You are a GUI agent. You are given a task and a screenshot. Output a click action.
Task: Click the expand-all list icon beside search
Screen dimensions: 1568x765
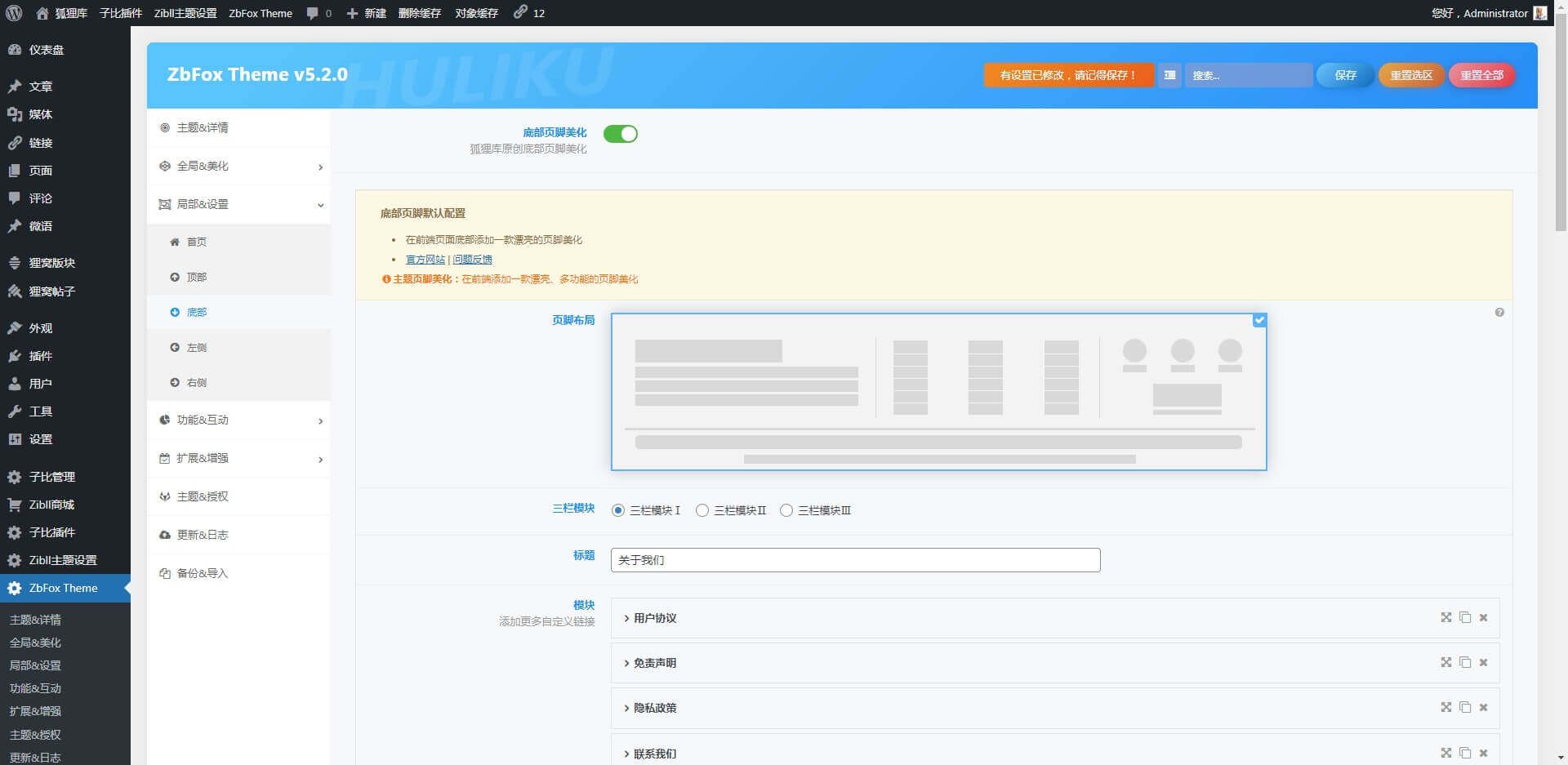1169,75
